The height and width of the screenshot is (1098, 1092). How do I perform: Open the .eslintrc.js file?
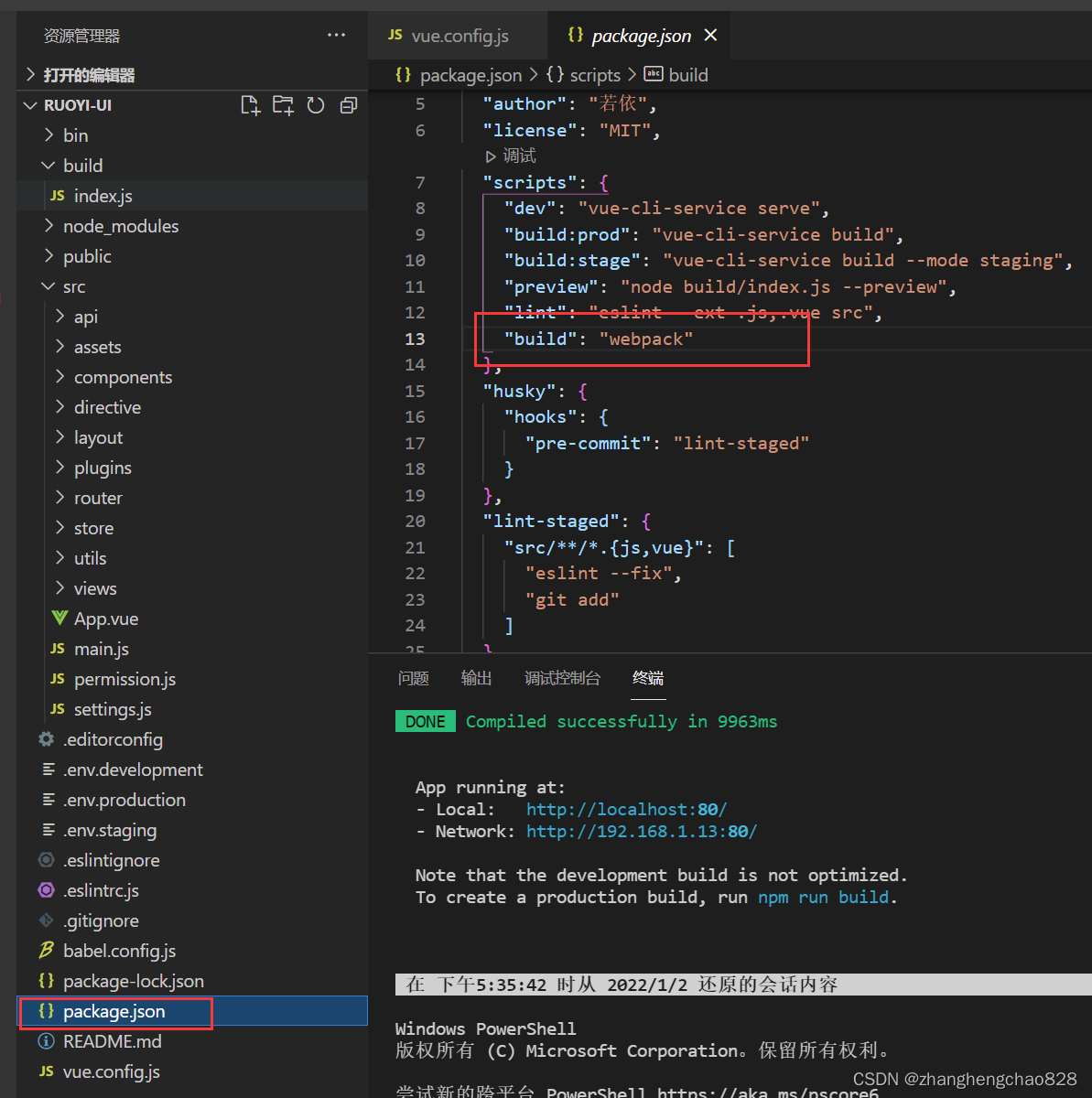pyautogui.click(x=192, y=890)
